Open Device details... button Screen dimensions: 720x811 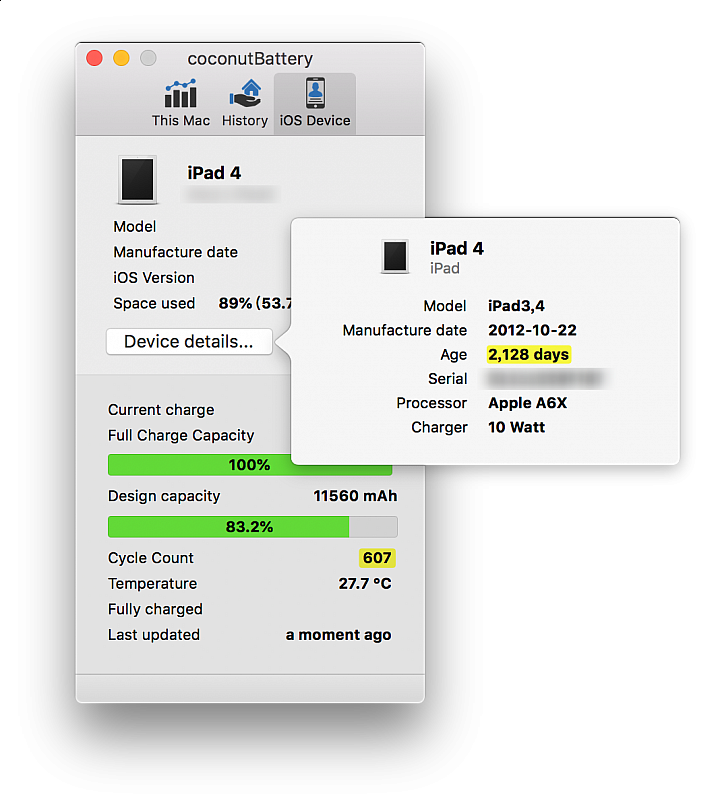pos(189,341)
